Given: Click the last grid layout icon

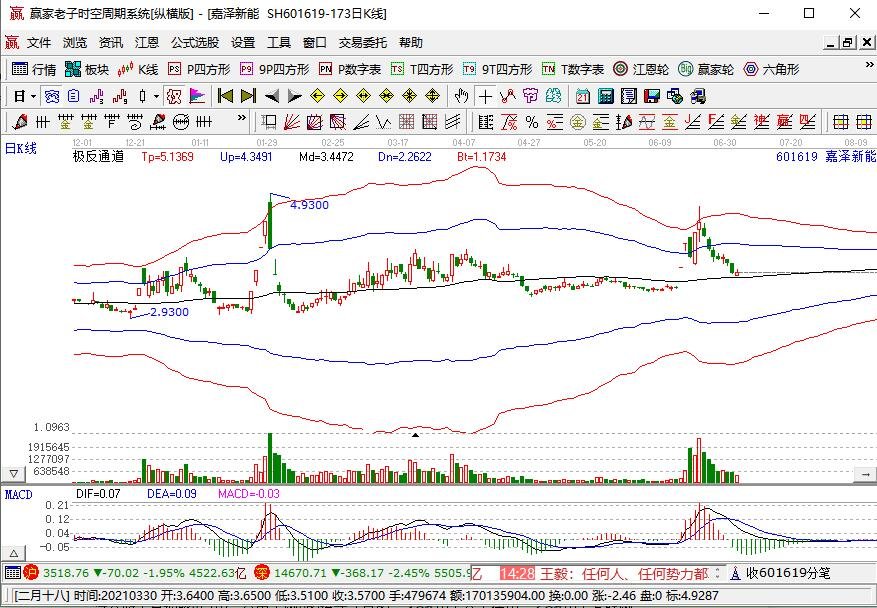Looking at the screenshot, I should pos(864,121).
